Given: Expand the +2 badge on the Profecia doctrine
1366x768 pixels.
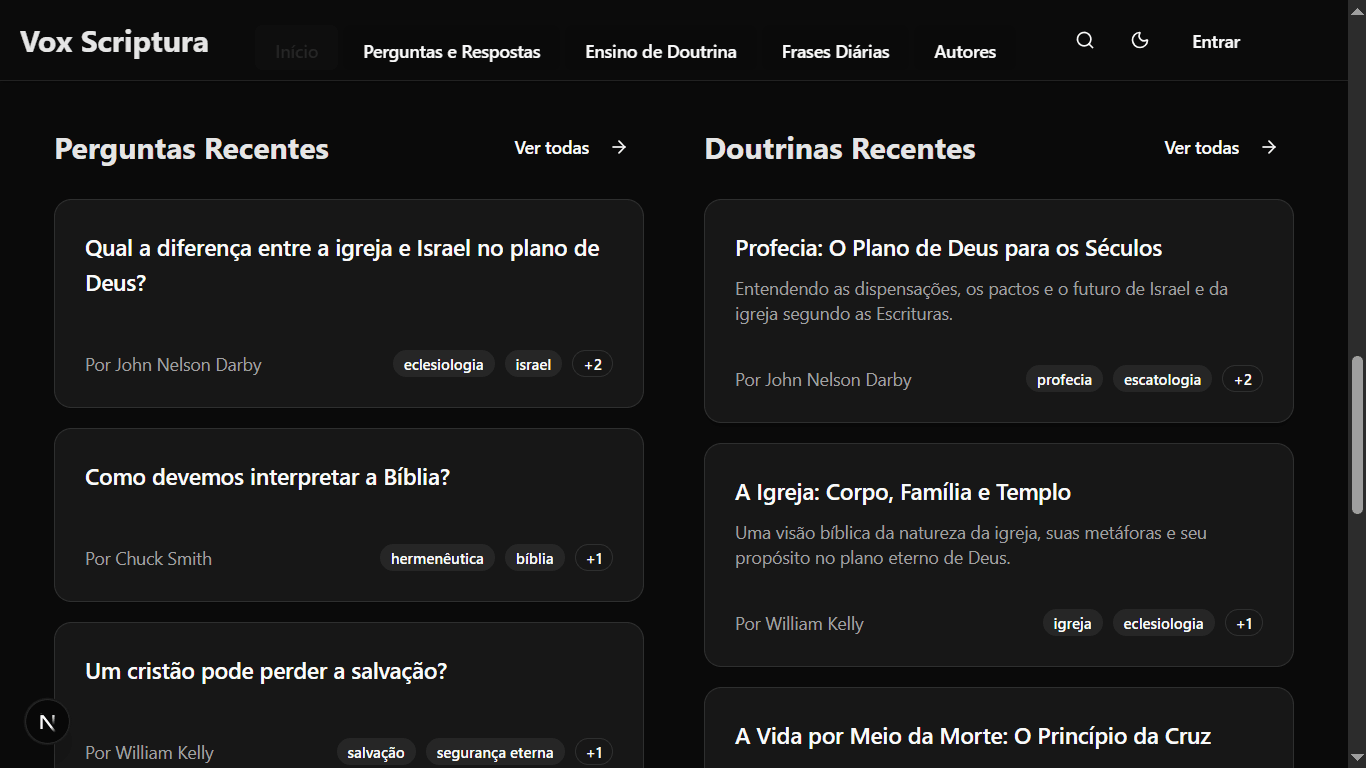Looking at the screenshot, I should (1242, 378).
